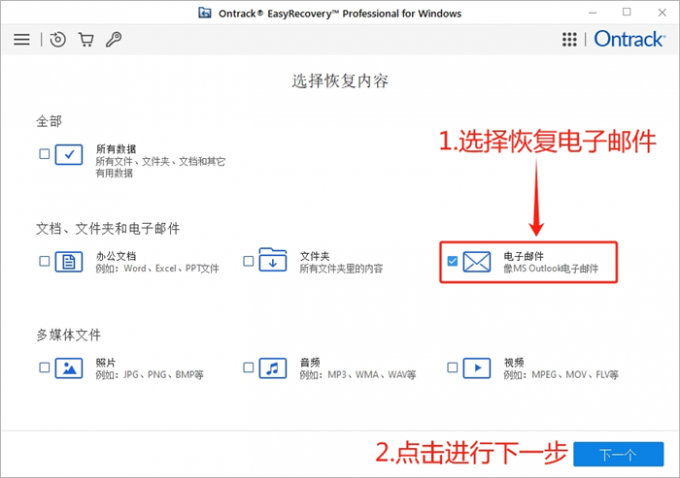Open the apps grid icon
The height and width of the screenshot is (478, 680).
pyautogui.click(x=569, y=39)
